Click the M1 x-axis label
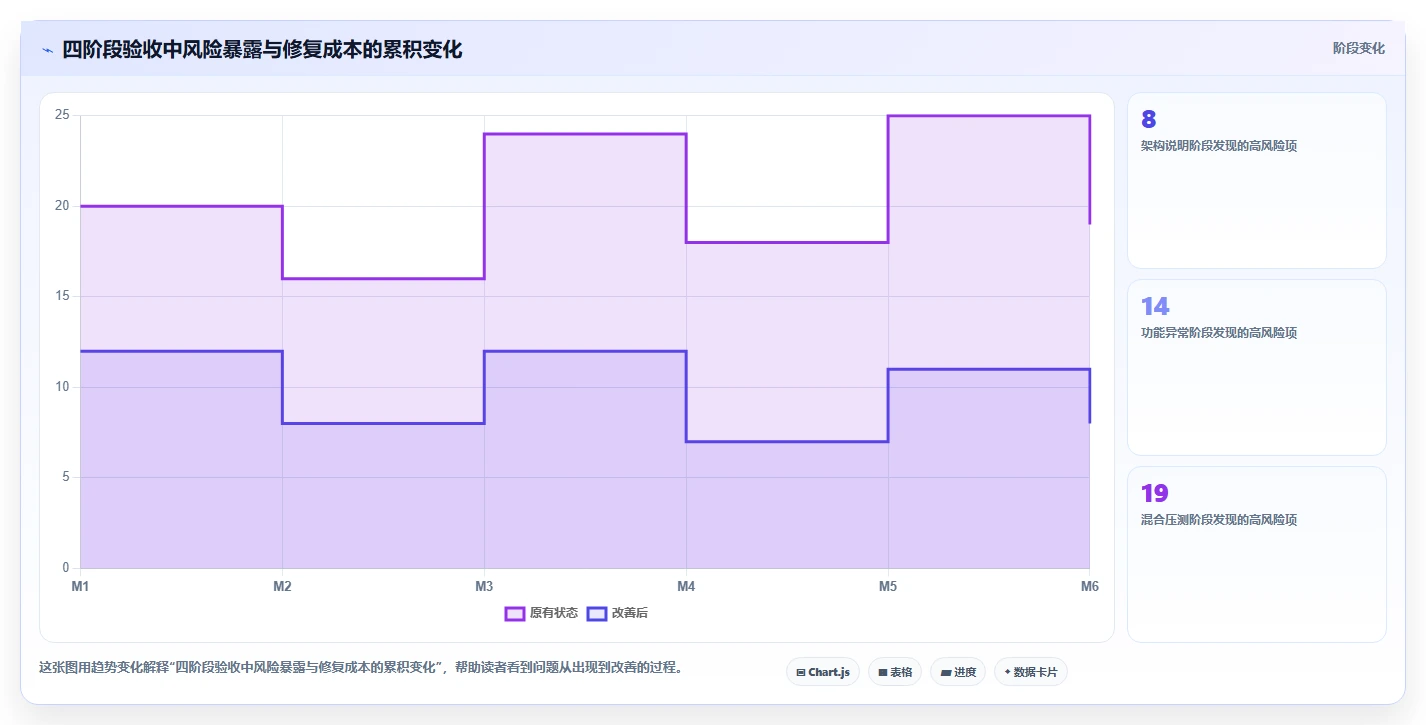This screenshot has width=1426, height=725. tap(80, 587)
